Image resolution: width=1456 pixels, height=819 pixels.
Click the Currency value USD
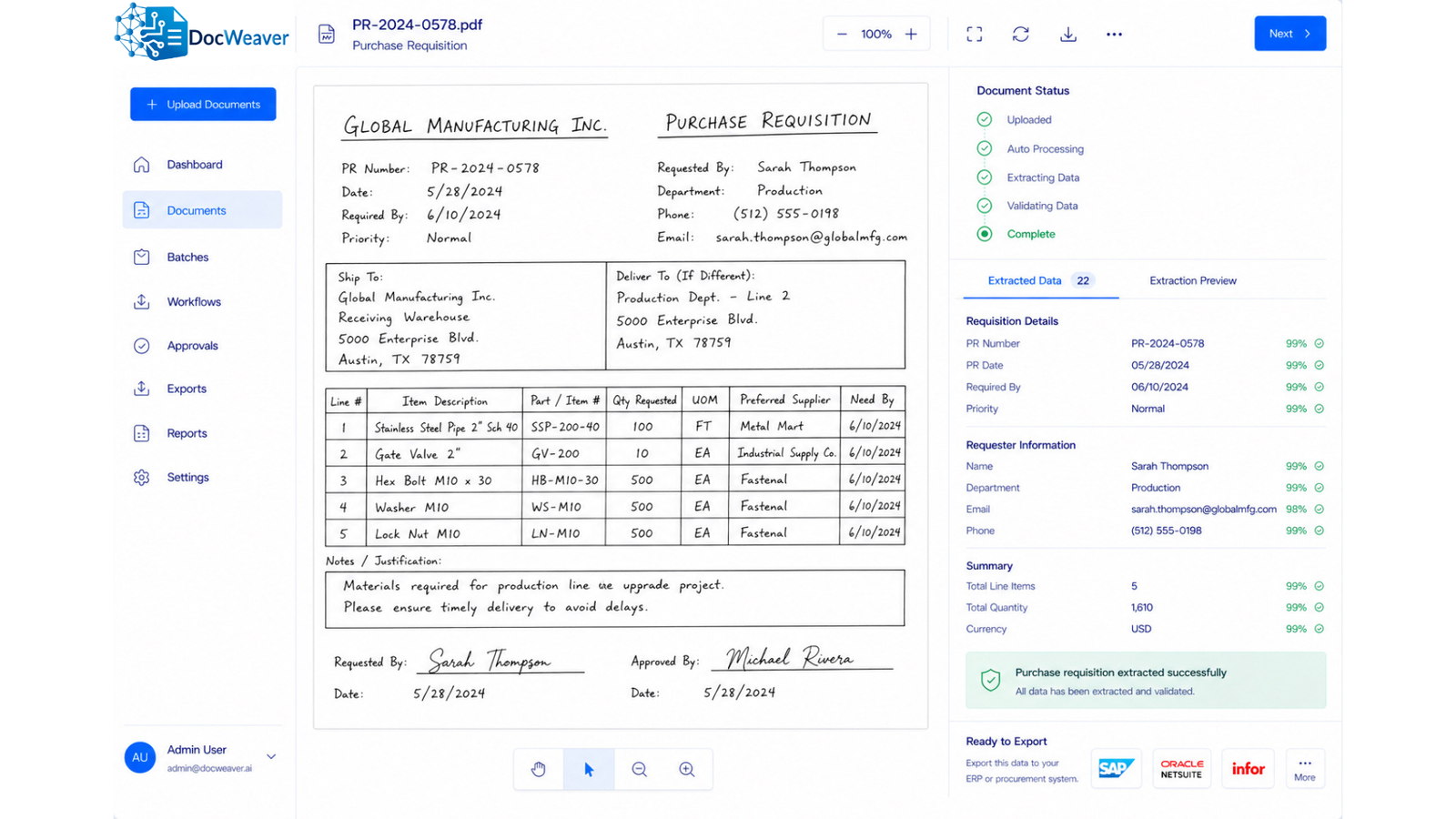1141,629
